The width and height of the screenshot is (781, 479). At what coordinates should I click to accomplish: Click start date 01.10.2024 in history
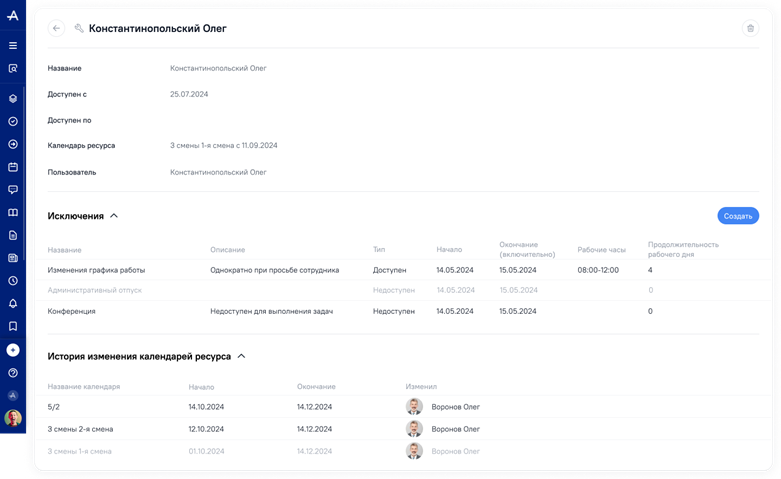(206, 451)
